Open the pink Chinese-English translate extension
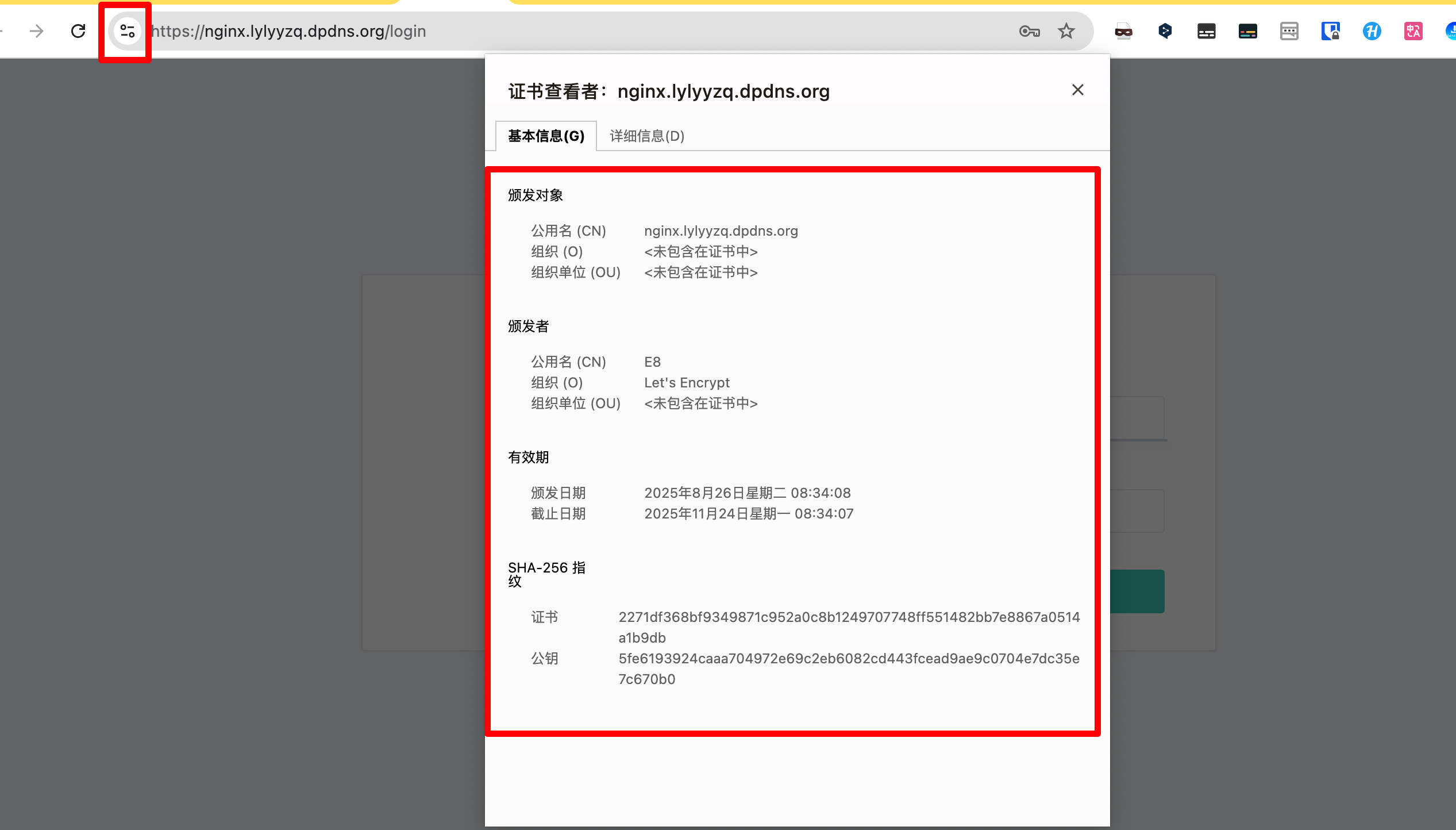Screen dimensions: 1456x830 (x=1413, y=31)
